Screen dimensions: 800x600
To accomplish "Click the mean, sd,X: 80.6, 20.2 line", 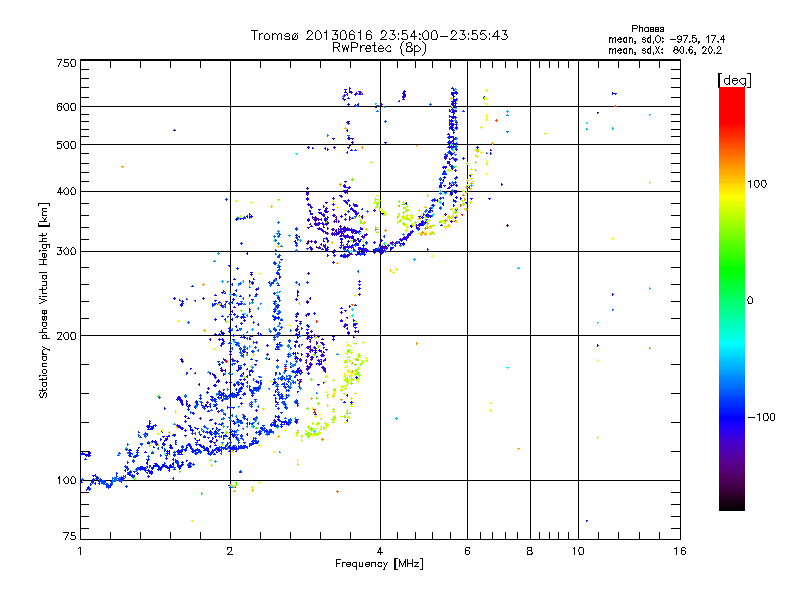I will pyautogui.click(x=665, y=51).
